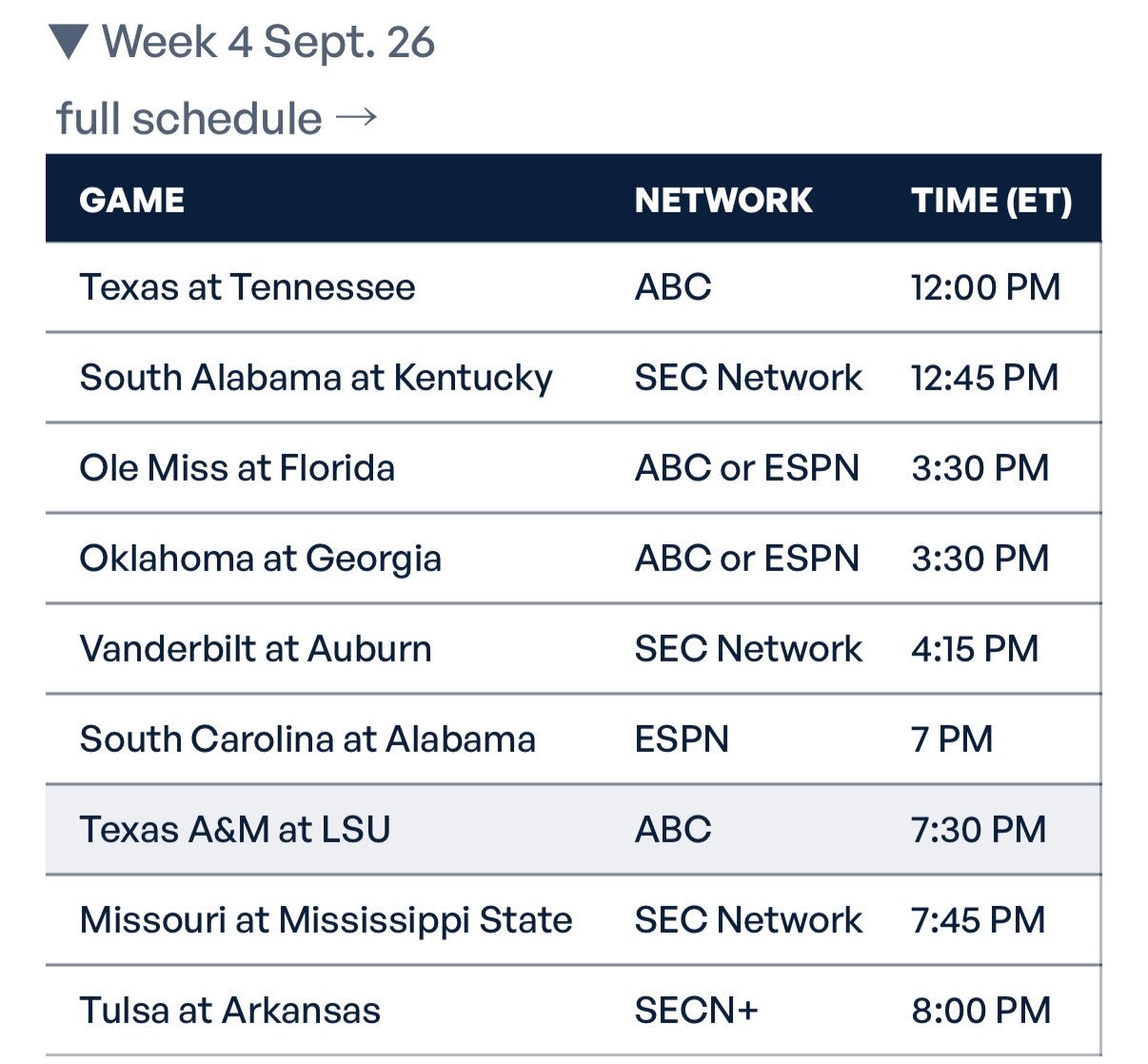Select the highlighted Texas A&M at LSU row
The height and width of the screenshot is (1064, 1148).
point(573,830)
